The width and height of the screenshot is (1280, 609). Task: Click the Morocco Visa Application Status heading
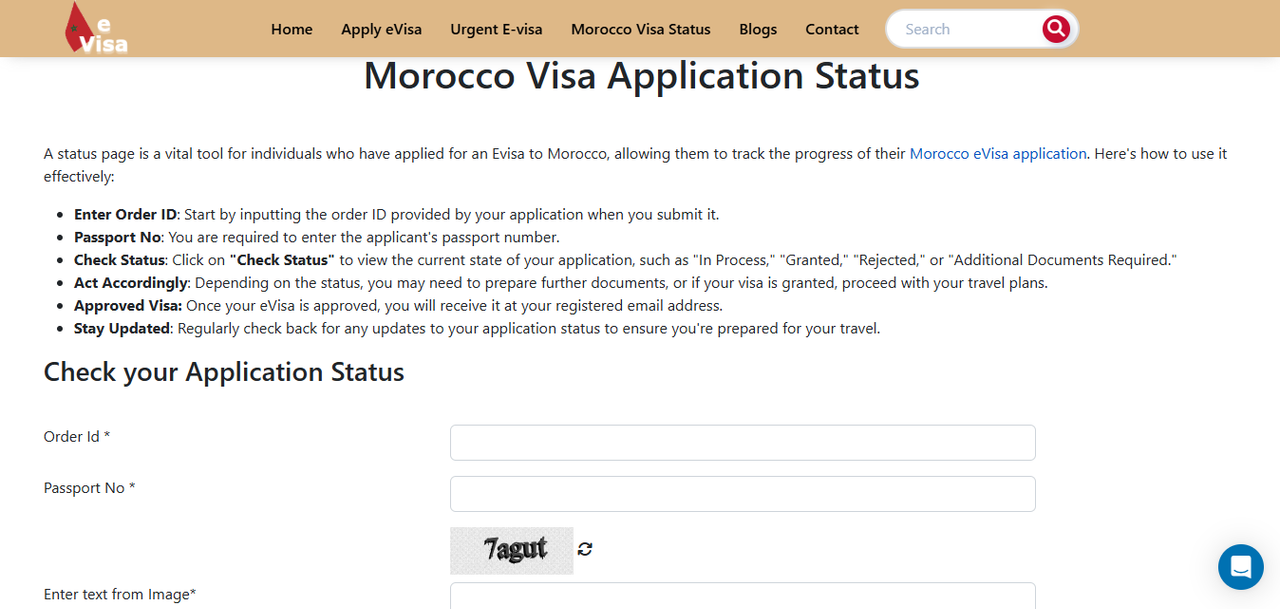pos(641,77)
